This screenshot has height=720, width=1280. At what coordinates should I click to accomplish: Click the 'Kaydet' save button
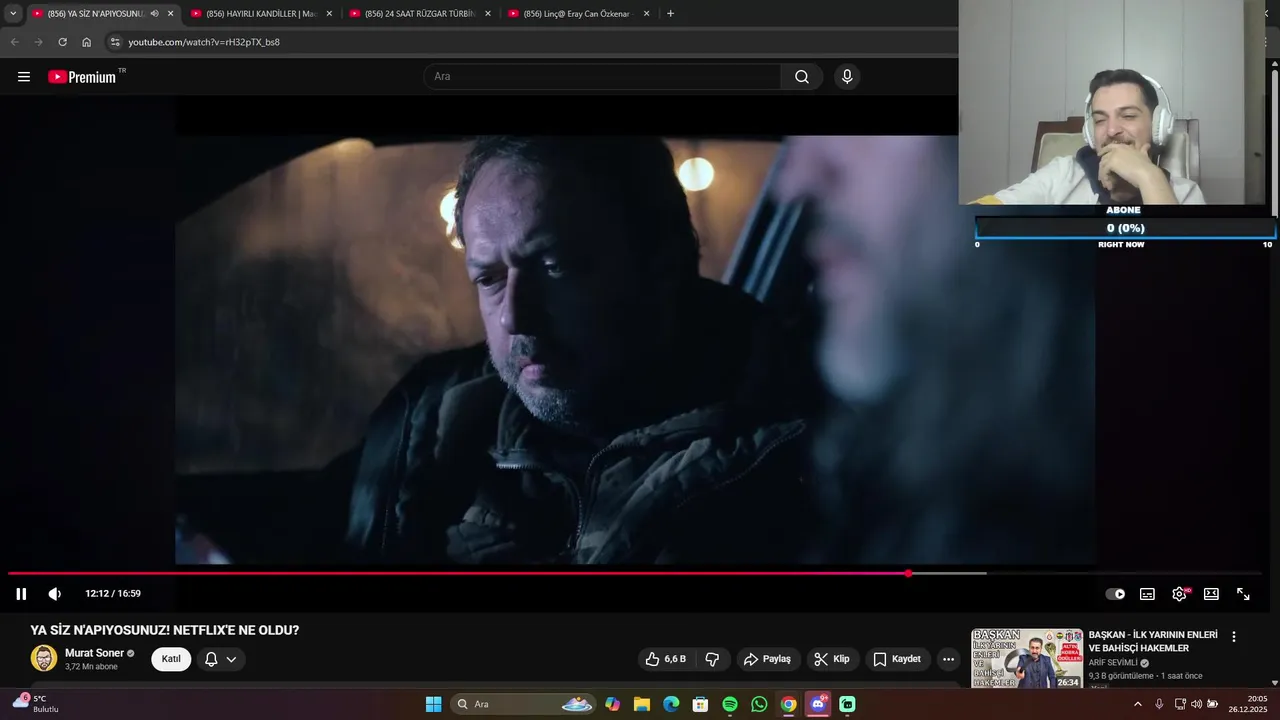point(897,659)
